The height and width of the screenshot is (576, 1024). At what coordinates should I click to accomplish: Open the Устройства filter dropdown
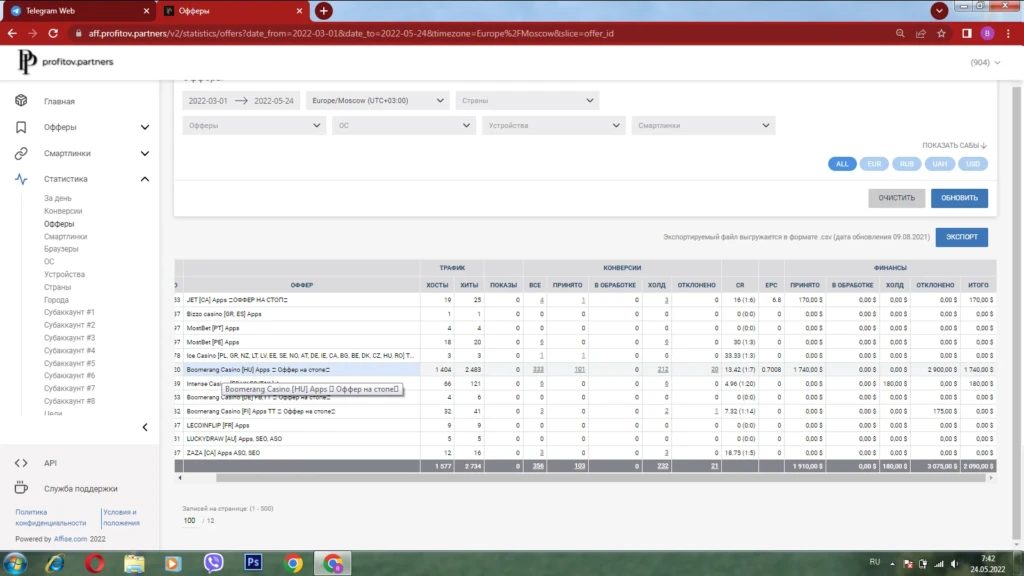[553, 125]
